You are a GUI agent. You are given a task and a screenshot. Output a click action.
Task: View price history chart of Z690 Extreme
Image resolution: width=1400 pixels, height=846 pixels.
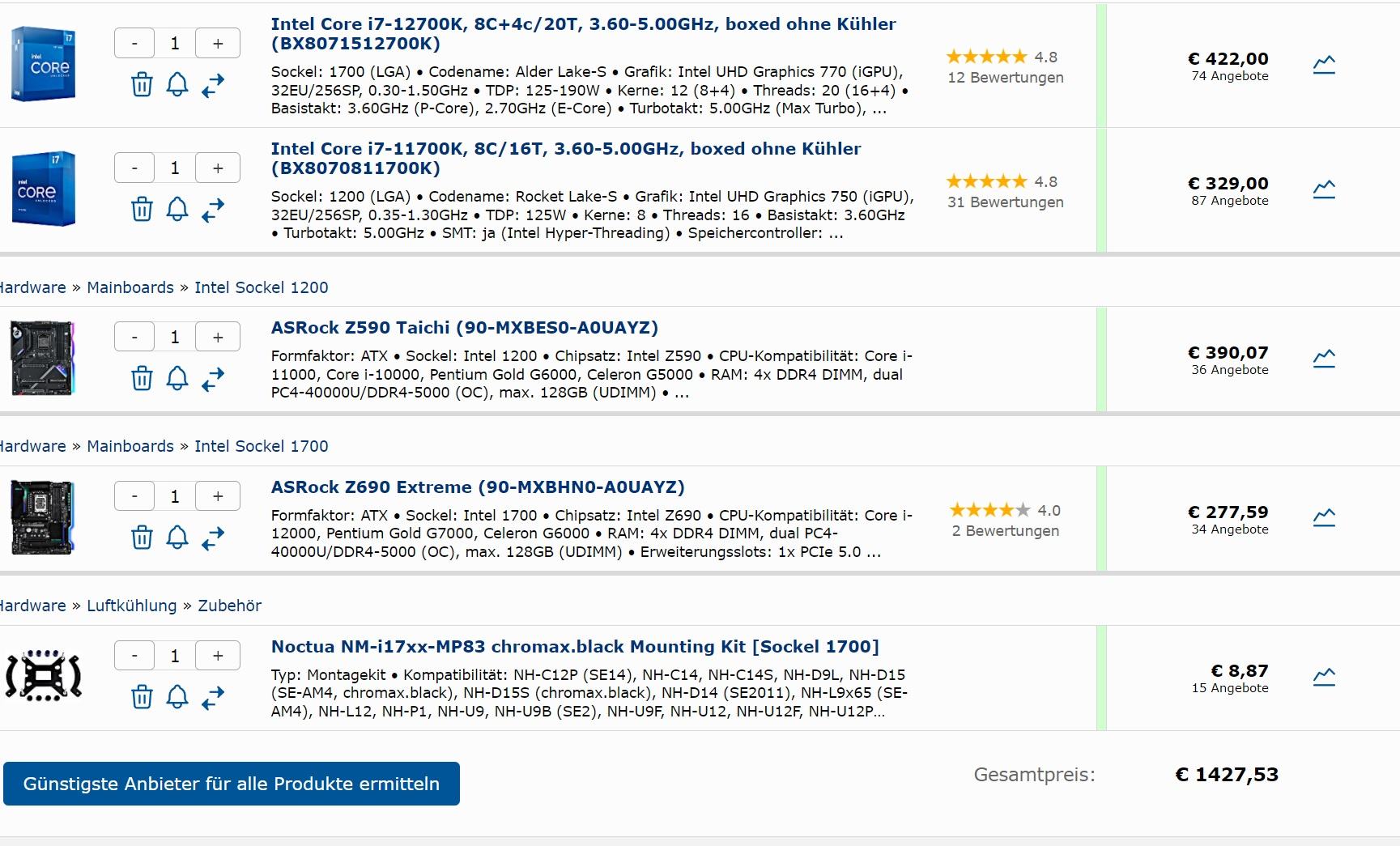point(1324,517)
